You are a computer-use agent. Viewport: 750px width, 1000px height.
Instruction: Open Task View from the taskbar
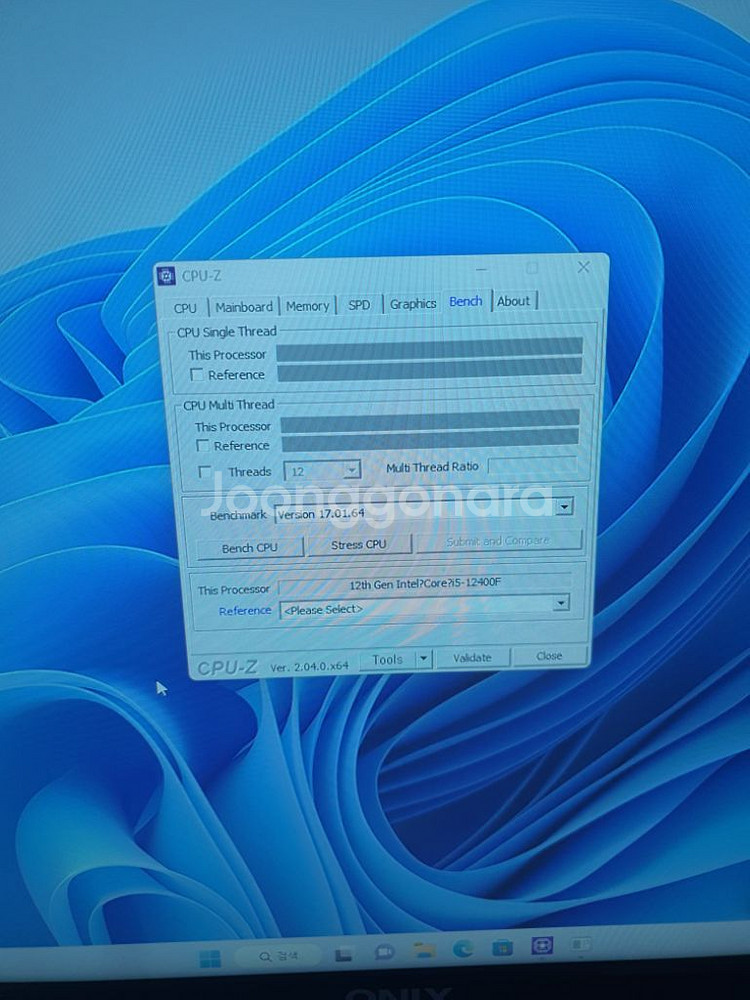(344, 955)
